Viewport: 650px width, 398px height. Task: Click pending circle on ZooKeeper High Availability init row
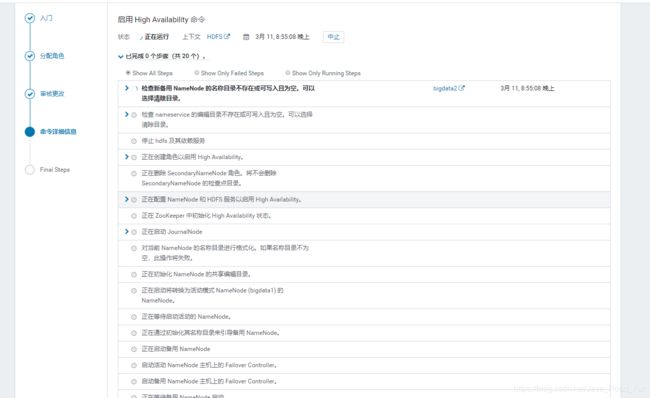[134, 216]
